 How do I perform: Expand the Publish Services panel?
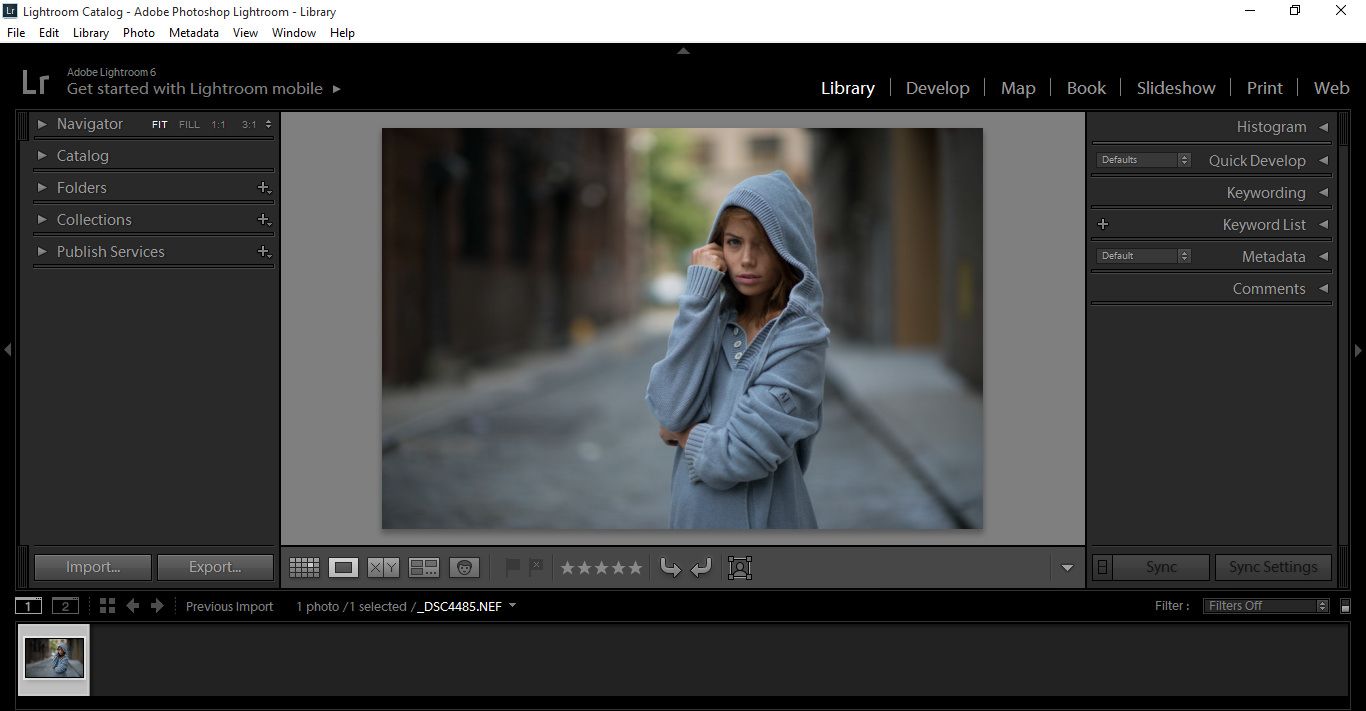click(x=42, y=252)
